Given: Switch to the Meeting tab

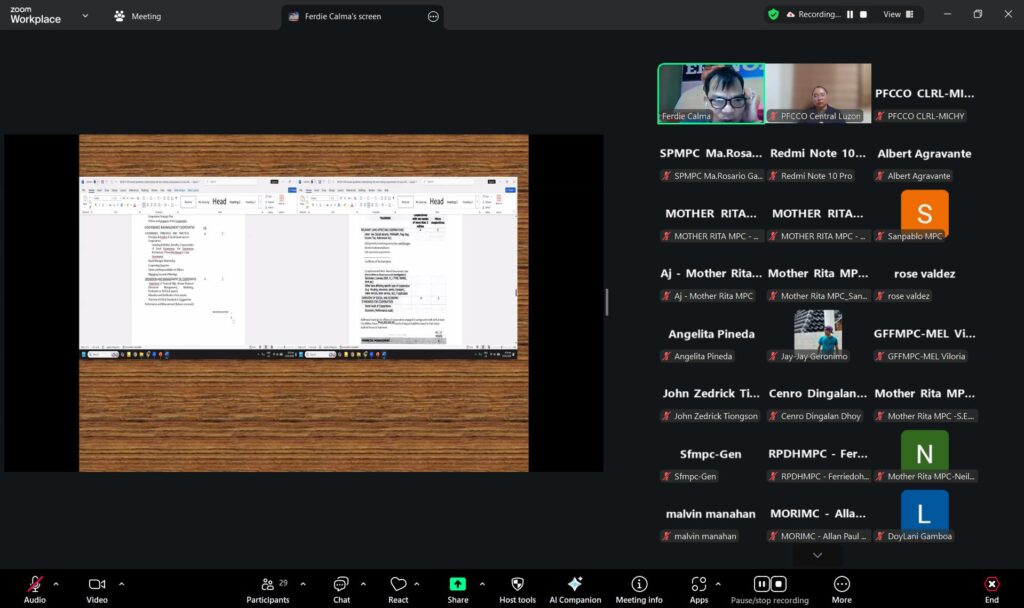Looking at the screenshot, I should click(138, 16).
